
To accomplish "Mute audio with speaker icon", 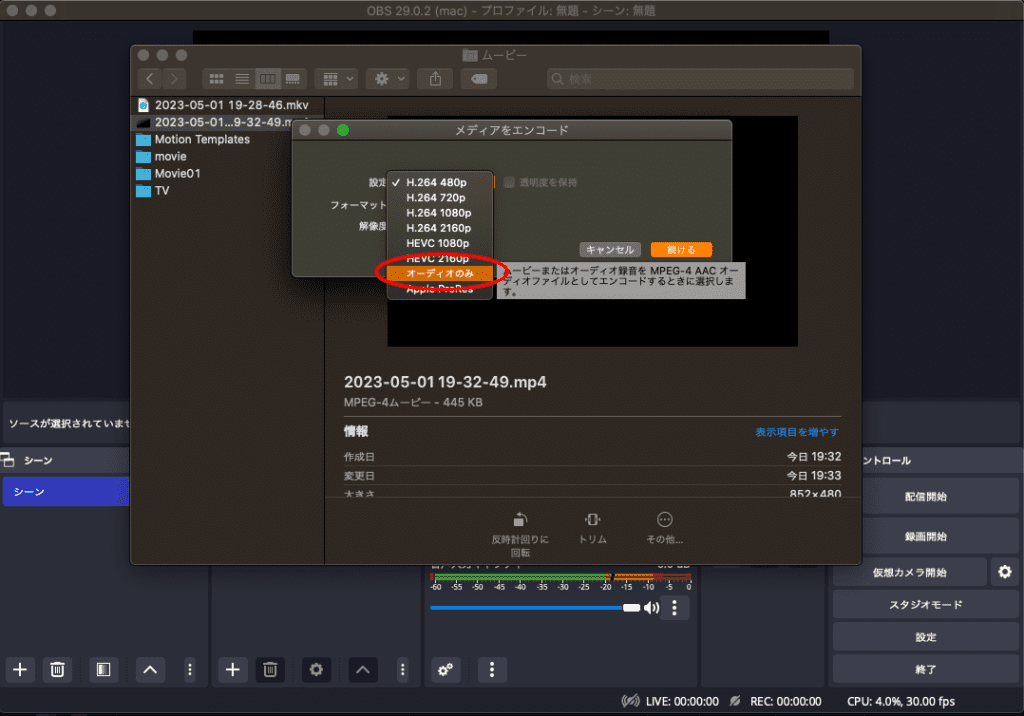I will click(651, 608).
